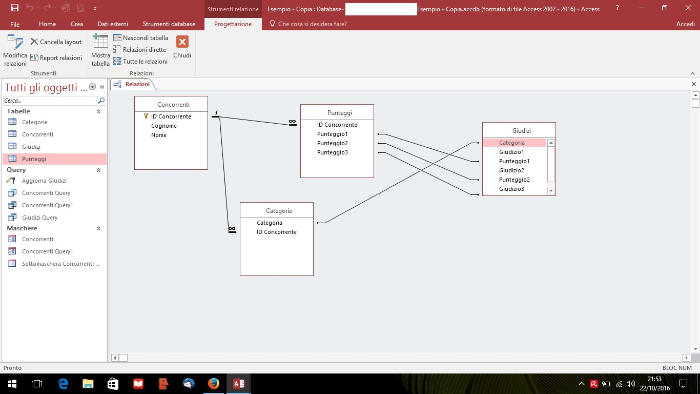Open the Strumenti database tab
Image resolution: width=700 pixels, height=394 pixels.
click(x=169, y=24)
